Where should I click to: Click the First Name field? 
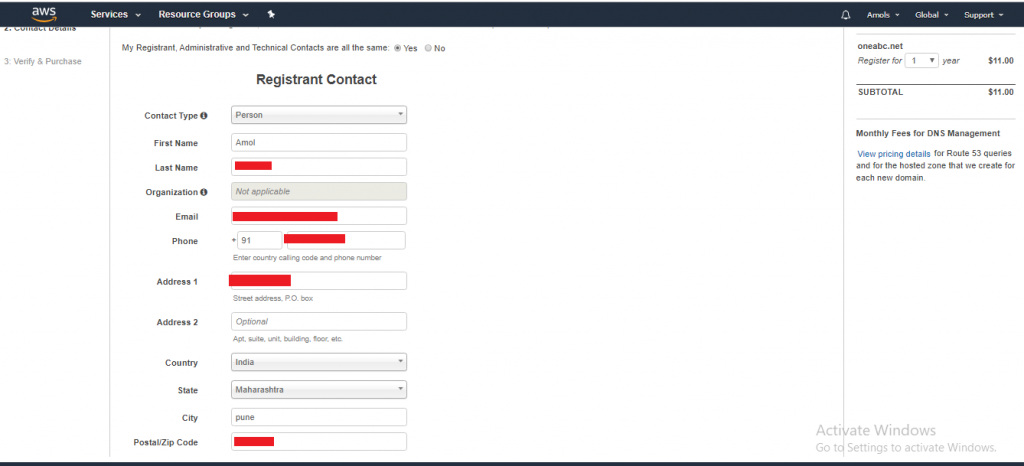coord(319,142)
